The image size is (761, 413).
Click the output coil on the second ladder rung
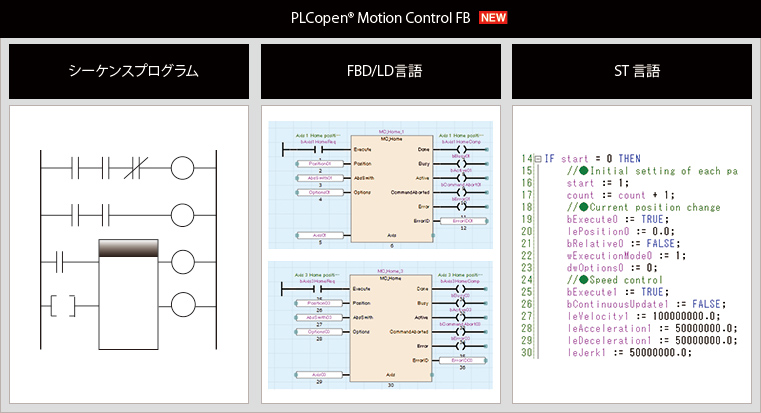183,214
